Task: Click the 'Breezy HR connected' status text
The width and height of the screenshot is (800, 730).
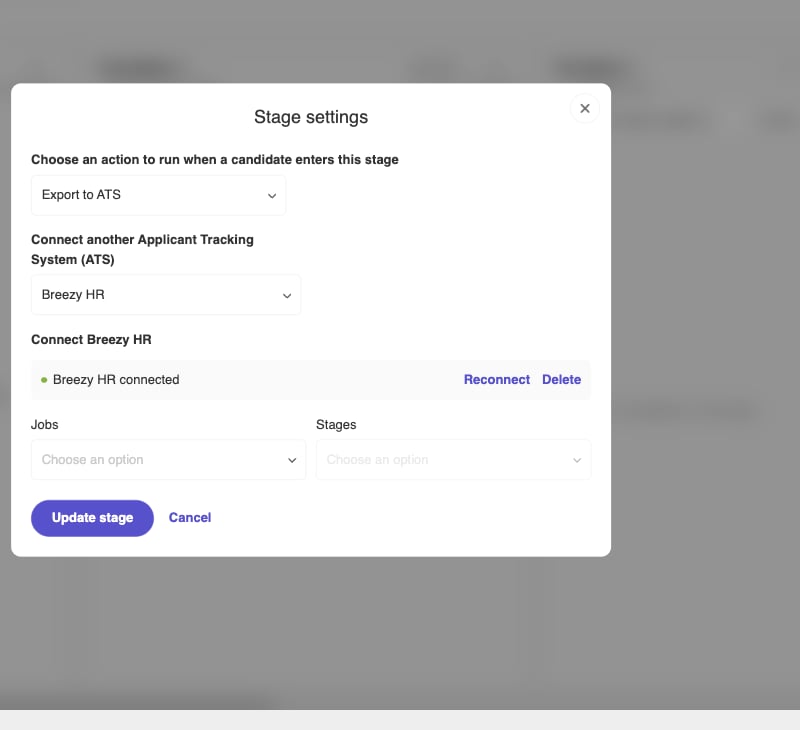Action: coord(116,380)
